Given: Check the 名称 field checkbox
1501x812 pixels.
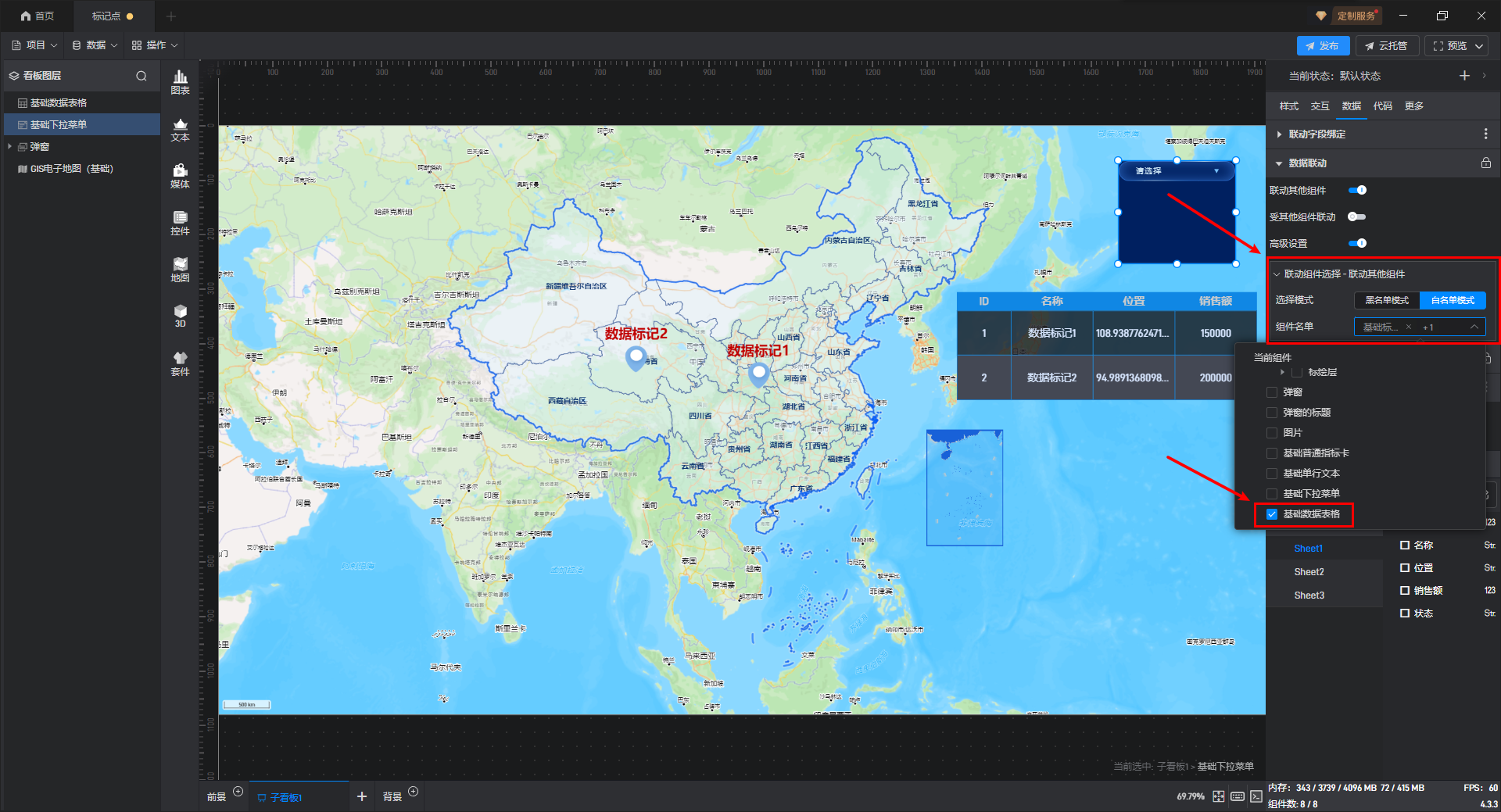Looking at the screenshot, I should [1405, 546].
